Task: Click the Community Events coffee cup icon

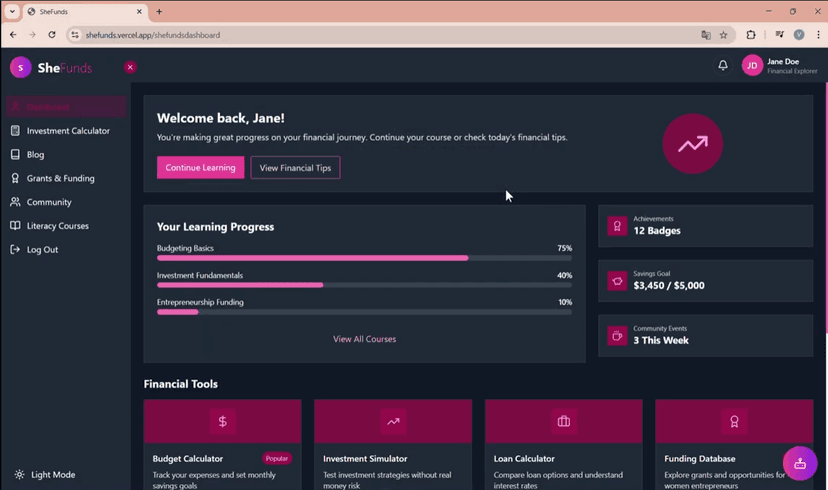Action: click(x=617, y=336)
